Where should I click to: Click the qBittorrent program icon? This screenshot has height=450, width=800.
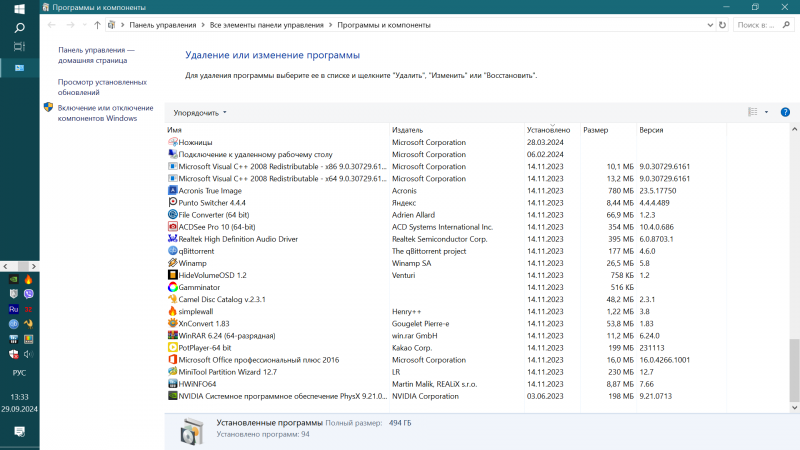[x=172, y=251]
